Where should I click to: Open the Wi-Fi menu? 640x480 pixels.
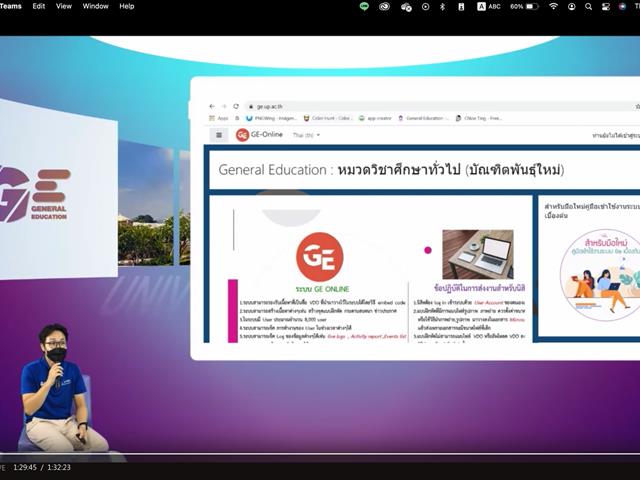coord(553,7)
